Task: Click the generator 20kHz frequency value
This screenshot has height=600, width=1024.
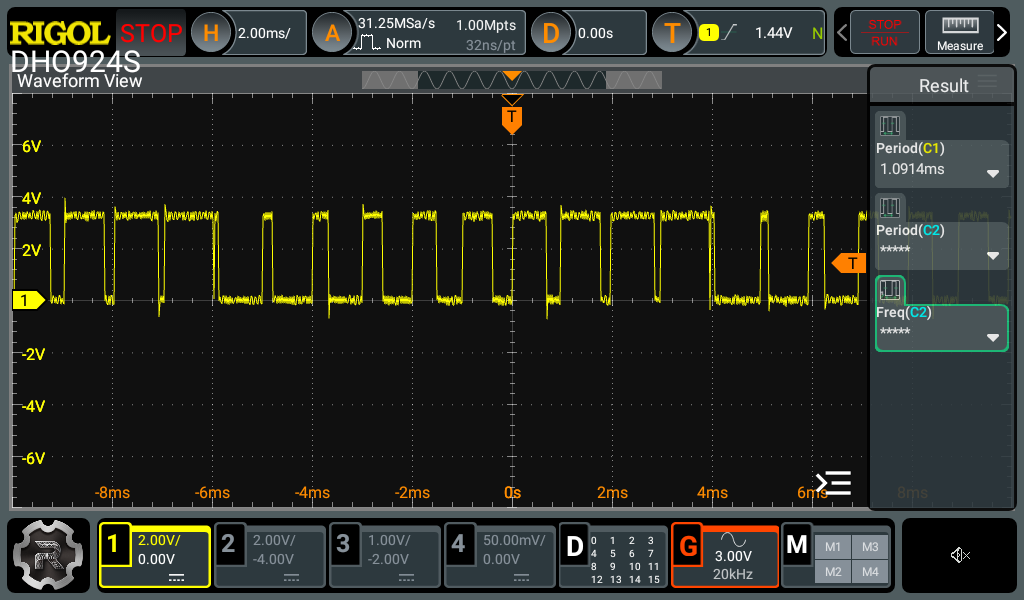Action: [733, 574]
